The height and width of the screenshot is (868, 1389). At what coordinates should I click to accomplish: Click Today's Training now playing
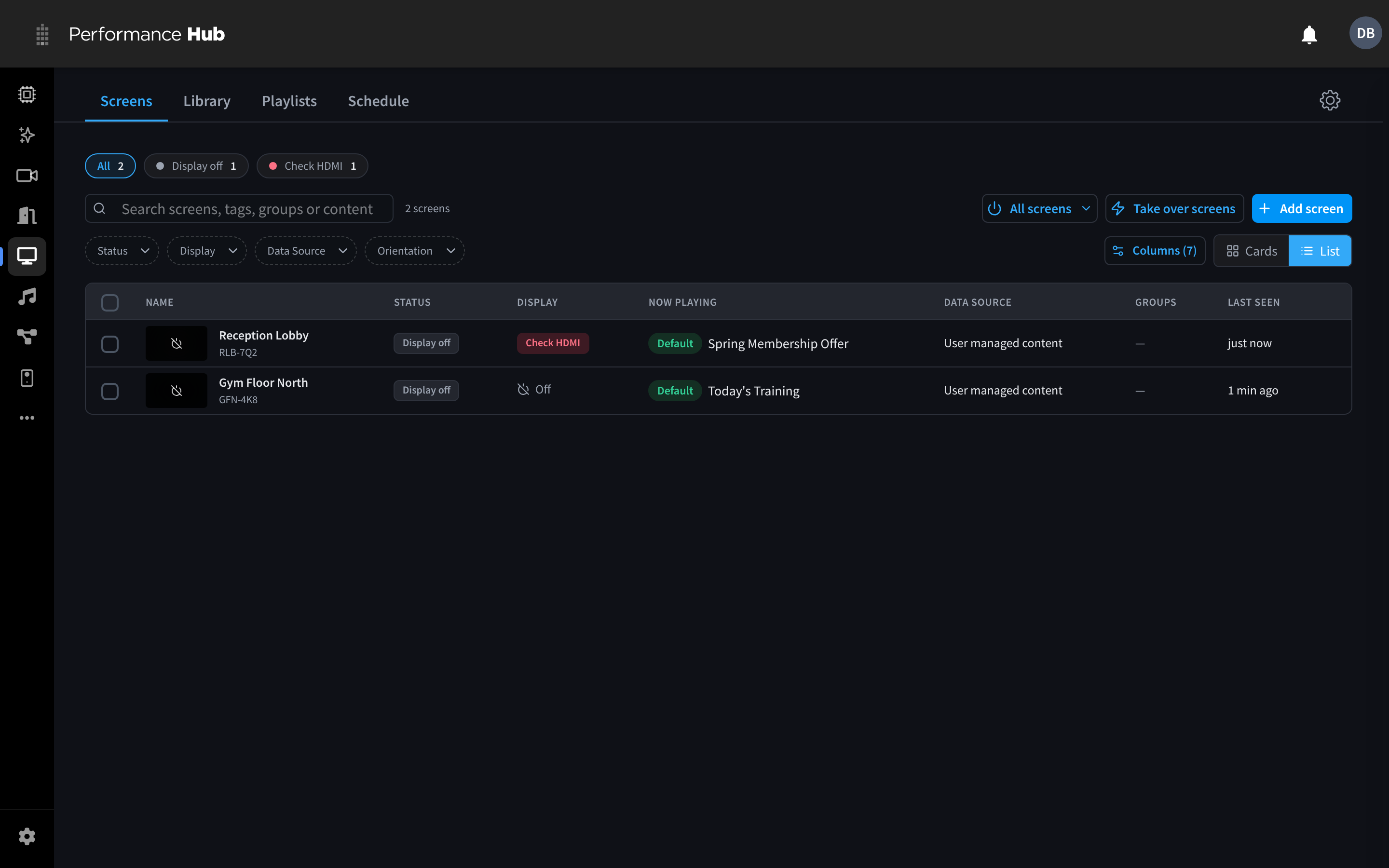(753, 391)
